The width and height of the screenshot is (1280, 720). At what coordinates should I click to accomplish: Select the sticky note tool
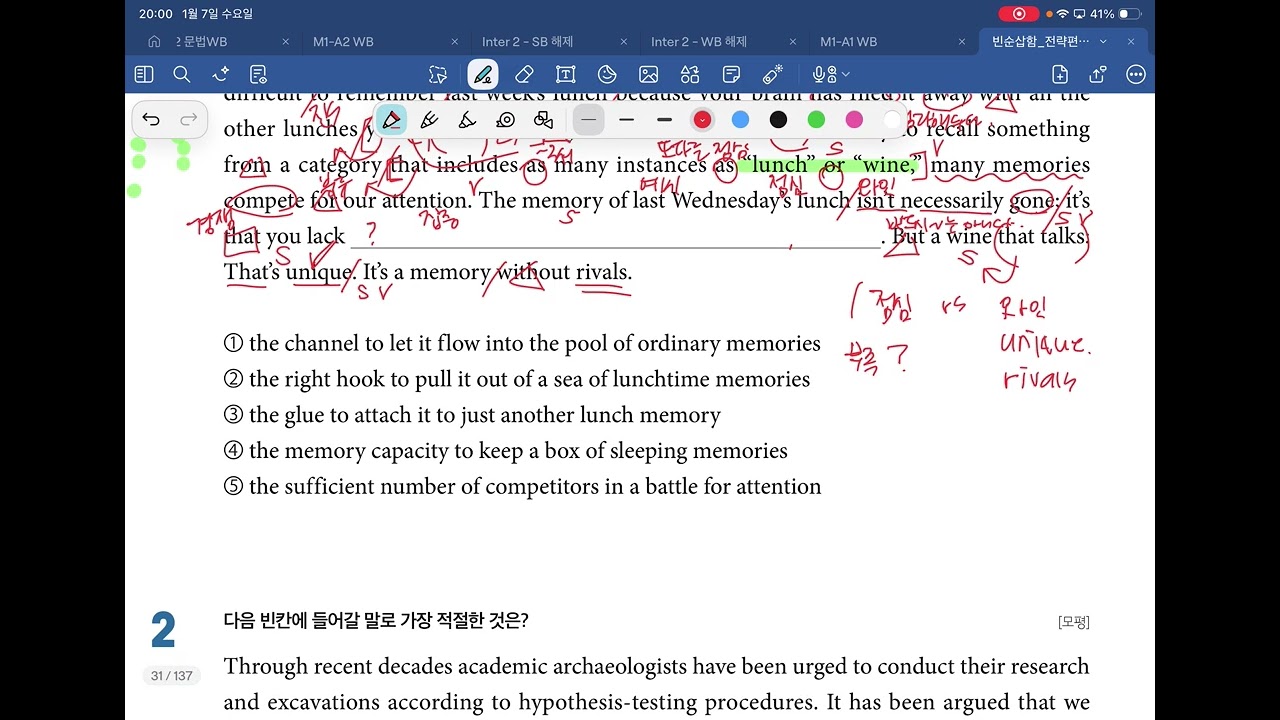(731, 74)
